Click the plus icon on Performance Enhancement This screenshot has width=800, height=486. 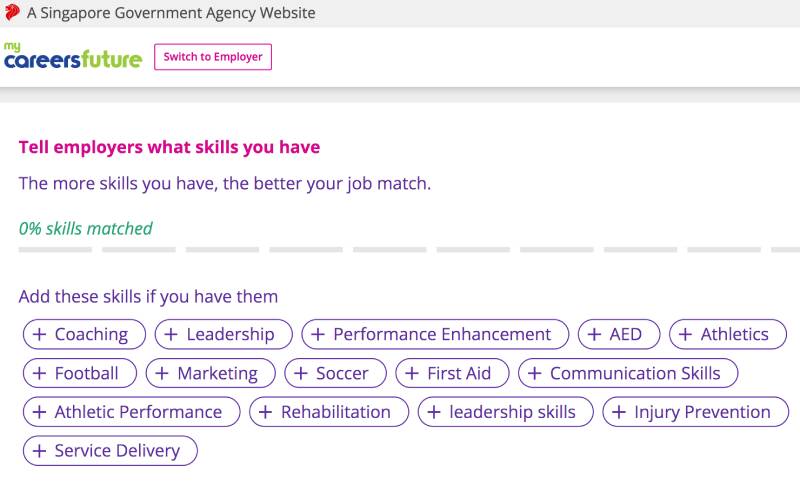(x=318, y=334)
